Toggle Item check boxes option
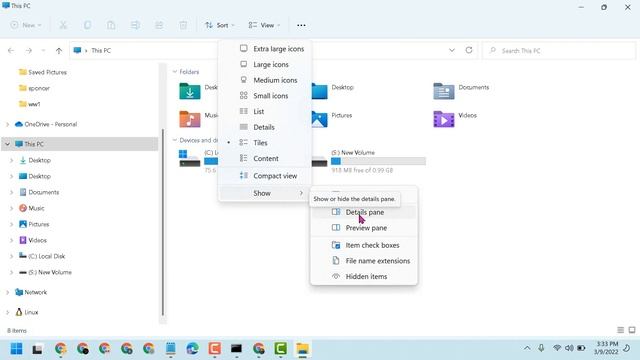This screenshot has width=640, height=360. [x=364, y=245]
